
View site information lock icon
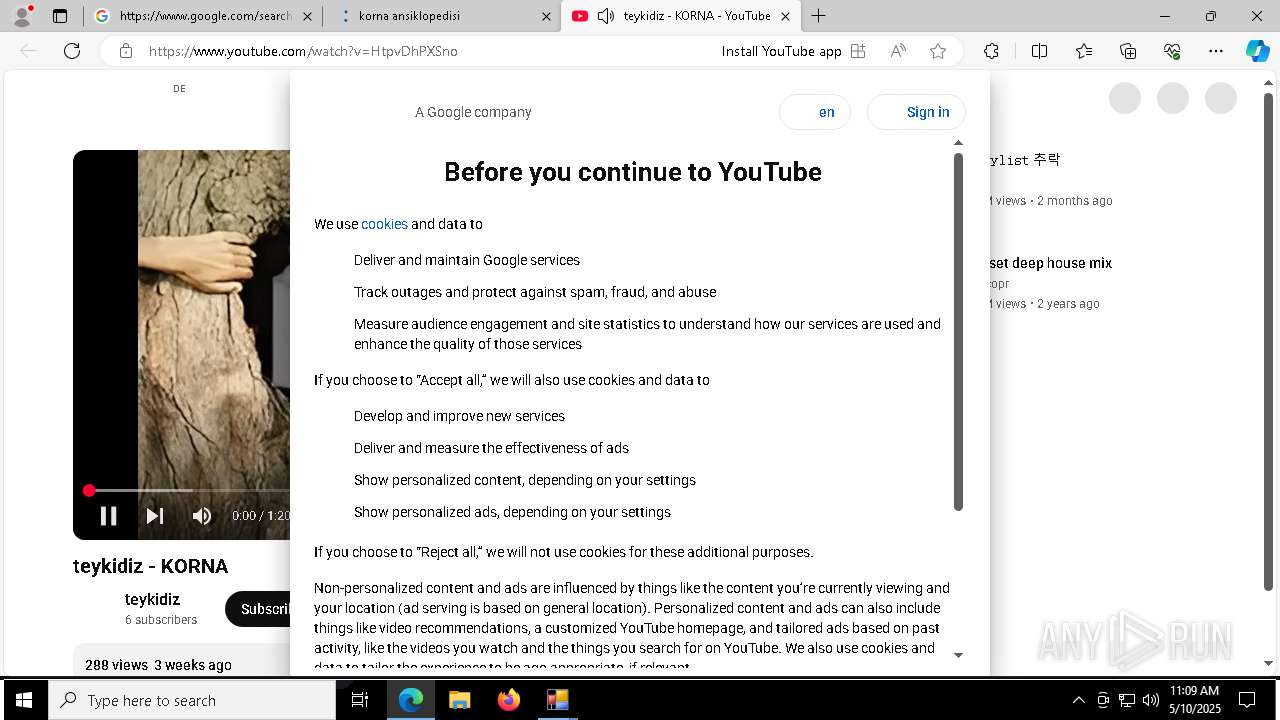[x=126, y=51]
